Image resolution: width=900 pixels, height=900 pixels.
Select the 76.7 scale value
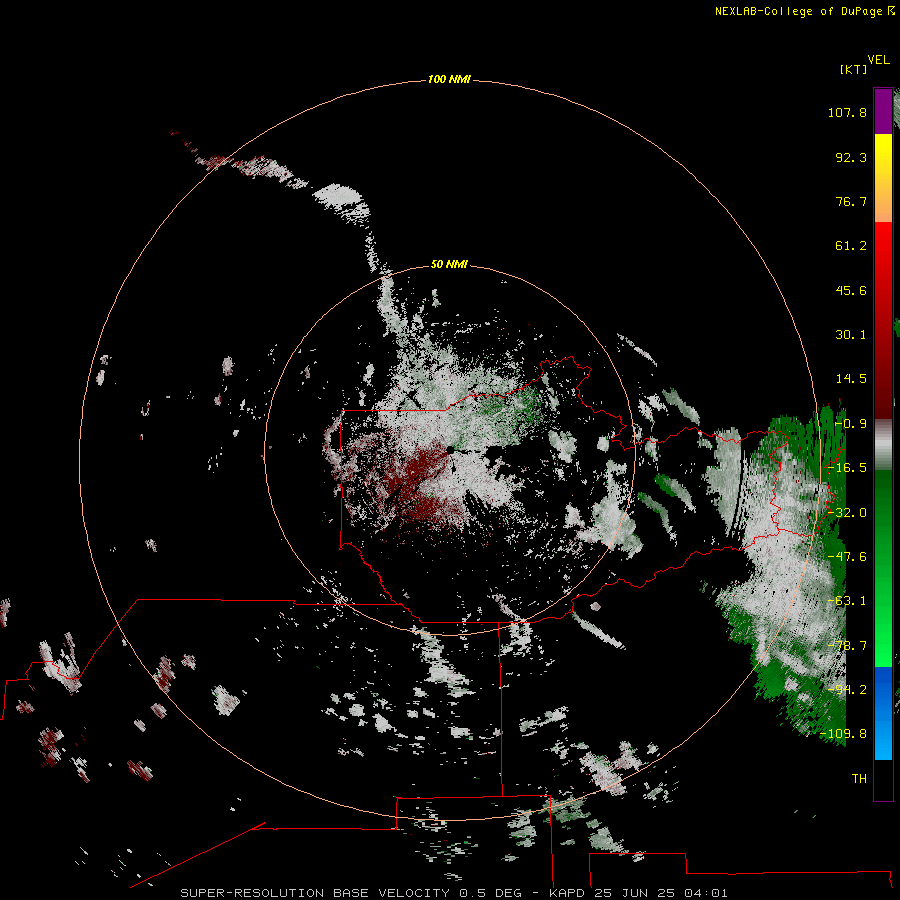pos(851,201)
